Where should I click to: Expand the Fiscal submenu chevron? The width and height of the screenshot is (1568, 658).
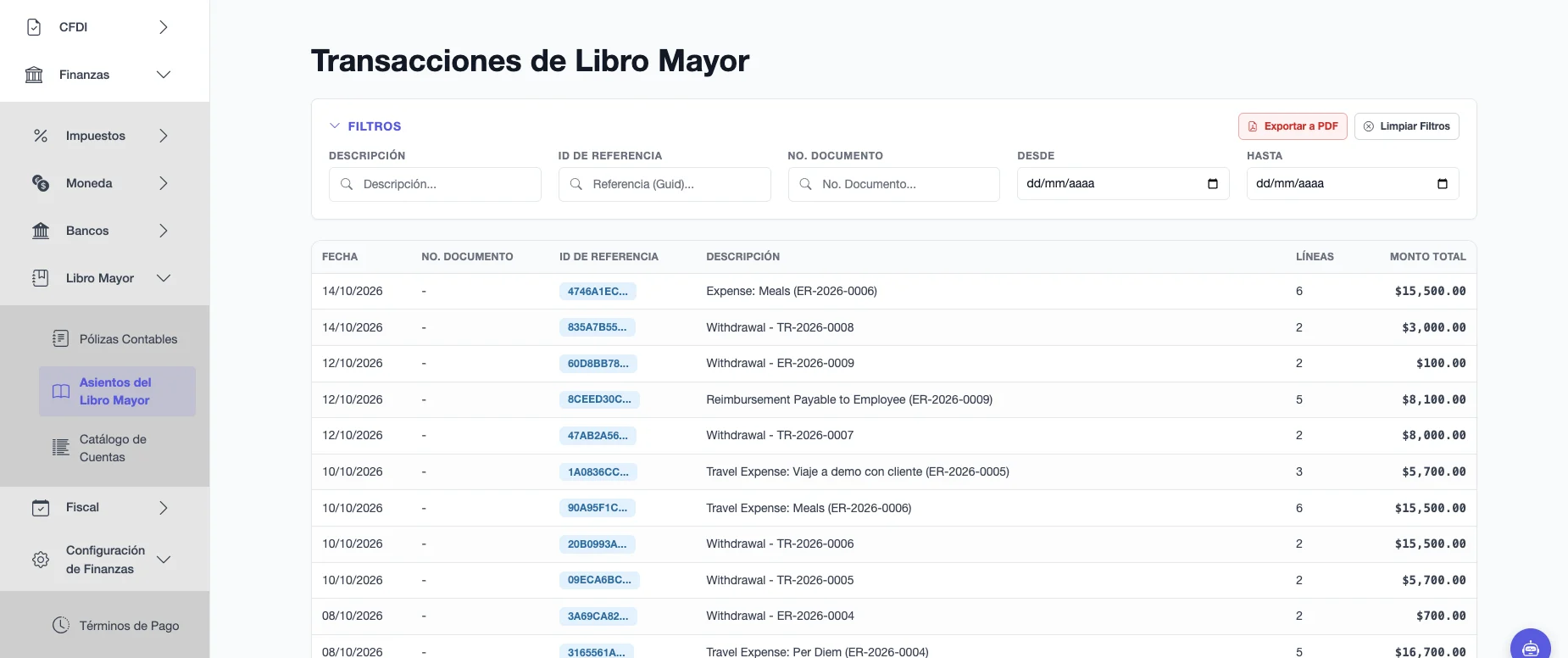[x=164, y=507]
